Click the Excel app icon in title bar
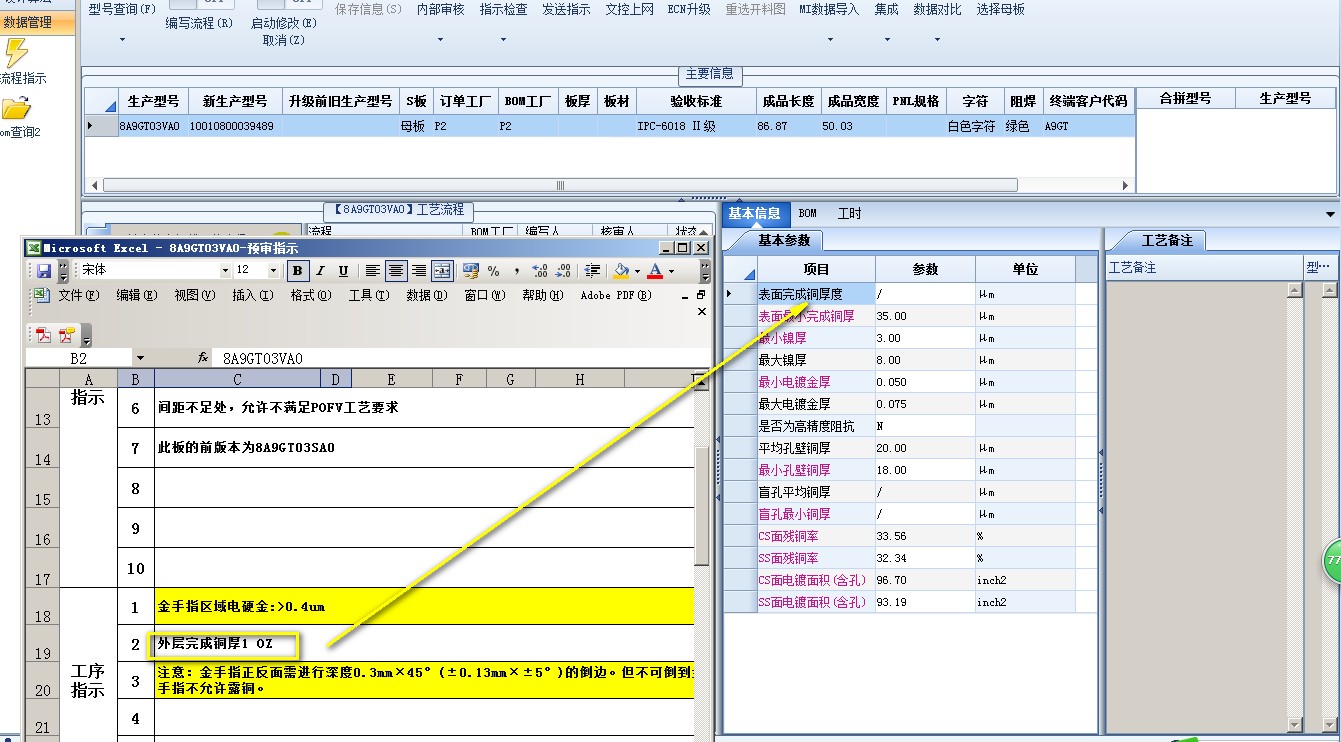 pyautogui.click(x=33, y=248)
